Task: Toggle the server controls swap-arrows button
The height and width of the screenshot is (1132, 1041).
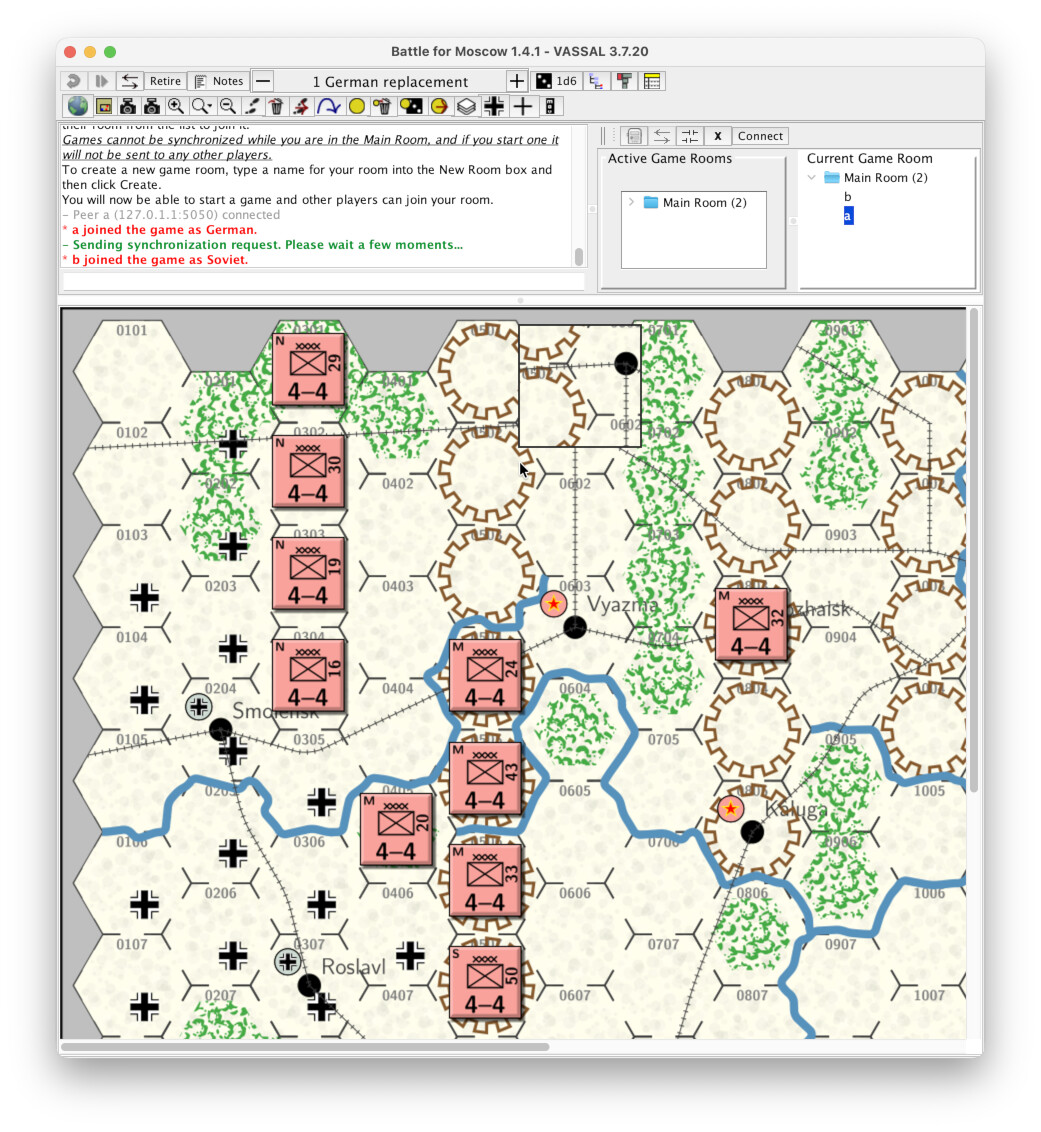Action: pos(661,136)
